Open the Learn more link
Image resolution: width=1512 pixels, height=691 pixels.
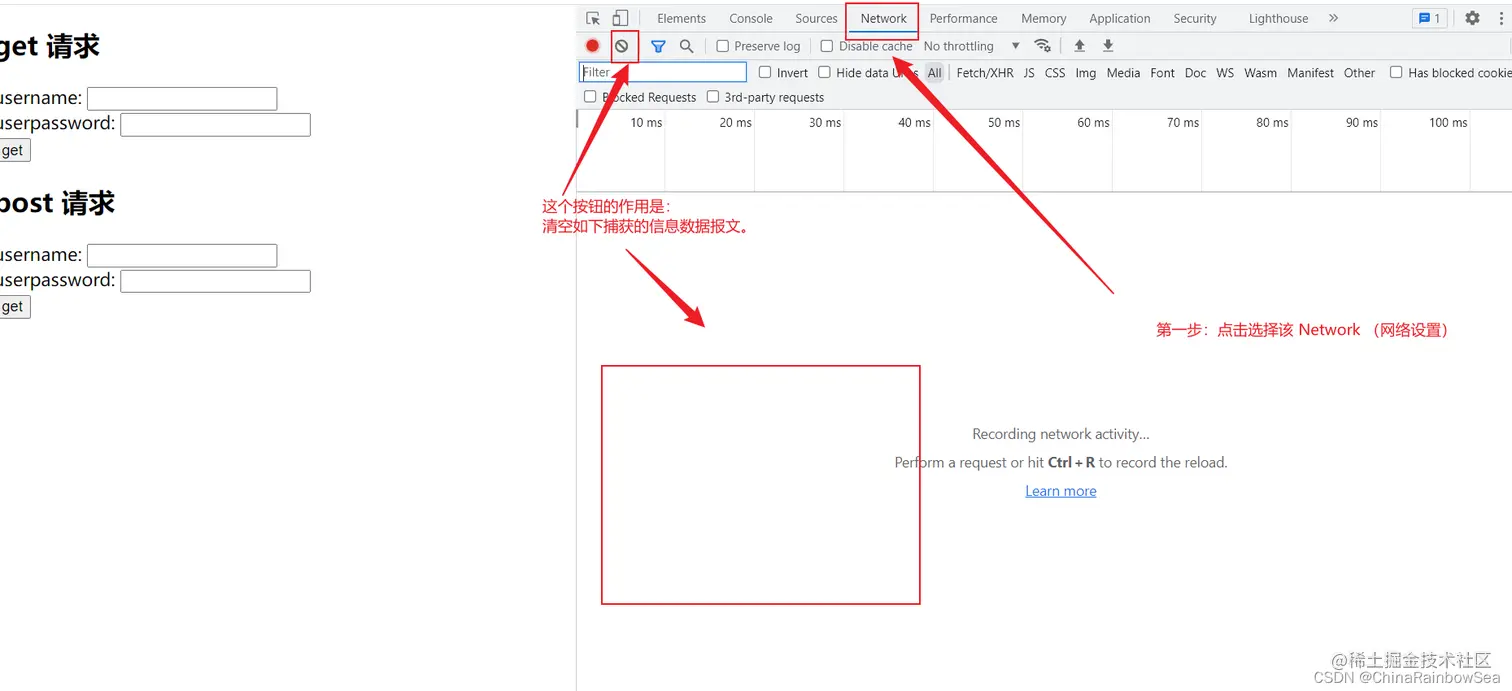[1061, 491]
